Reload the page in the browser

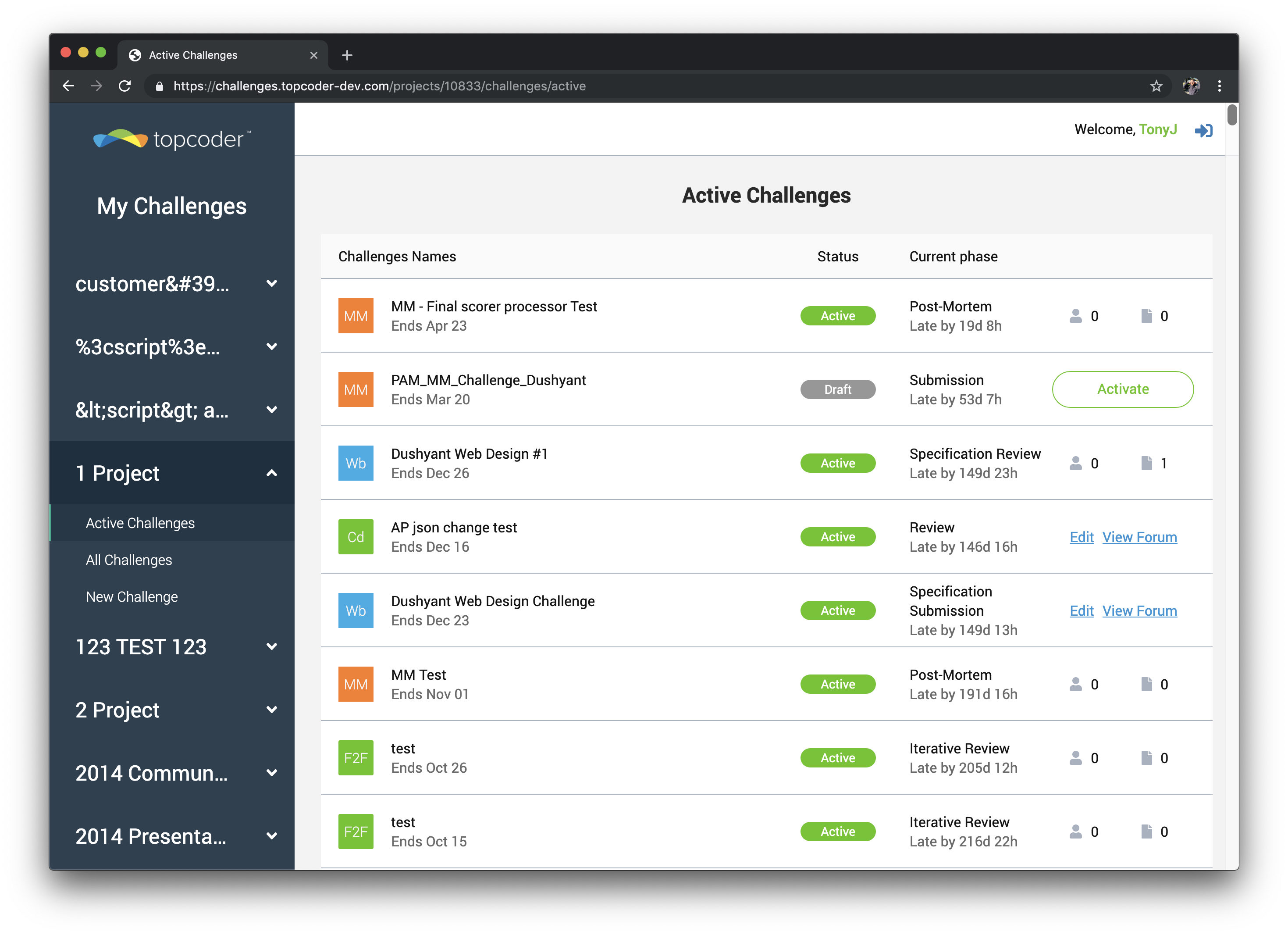point(125,86)
